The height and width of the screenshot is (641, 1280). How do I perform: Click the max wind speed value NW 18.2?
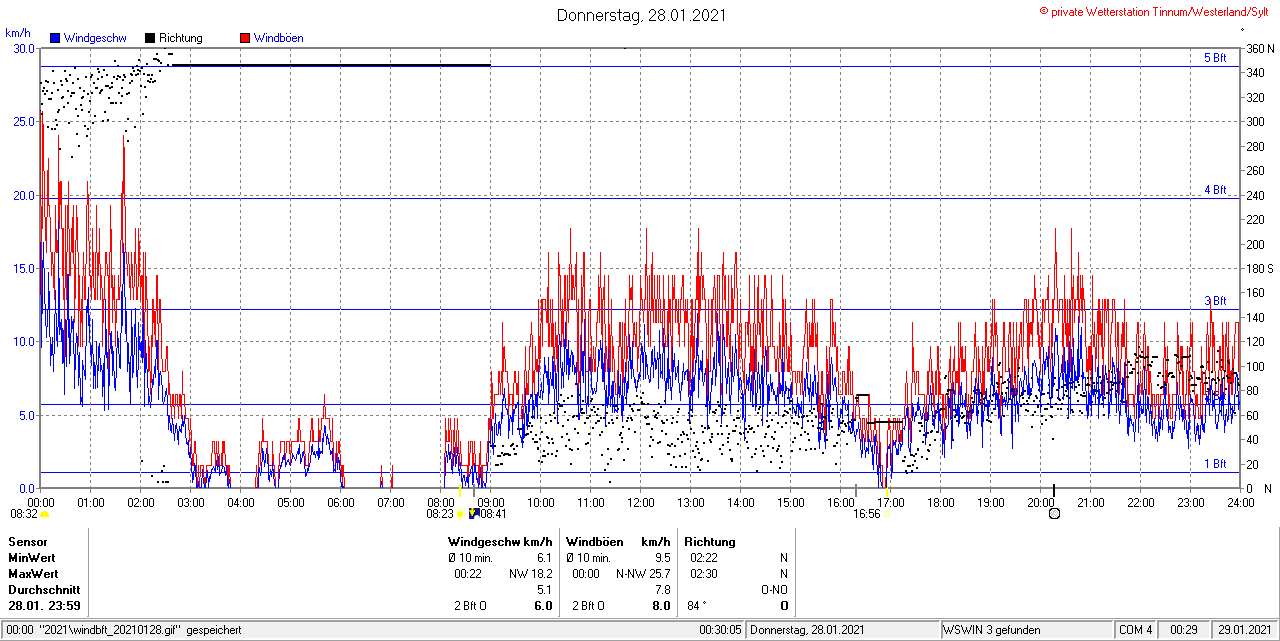click(x=530, y=574)
